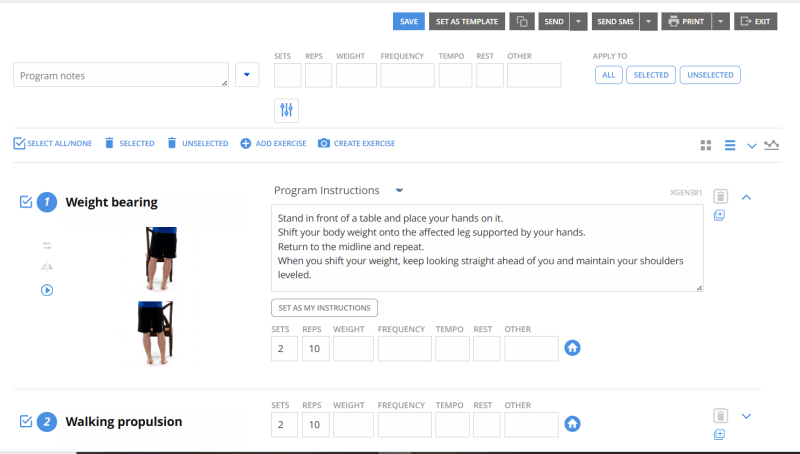The image size is (800, 454).
Task: Click the Walking propulsion Rest field
Action: pos(486,424)
